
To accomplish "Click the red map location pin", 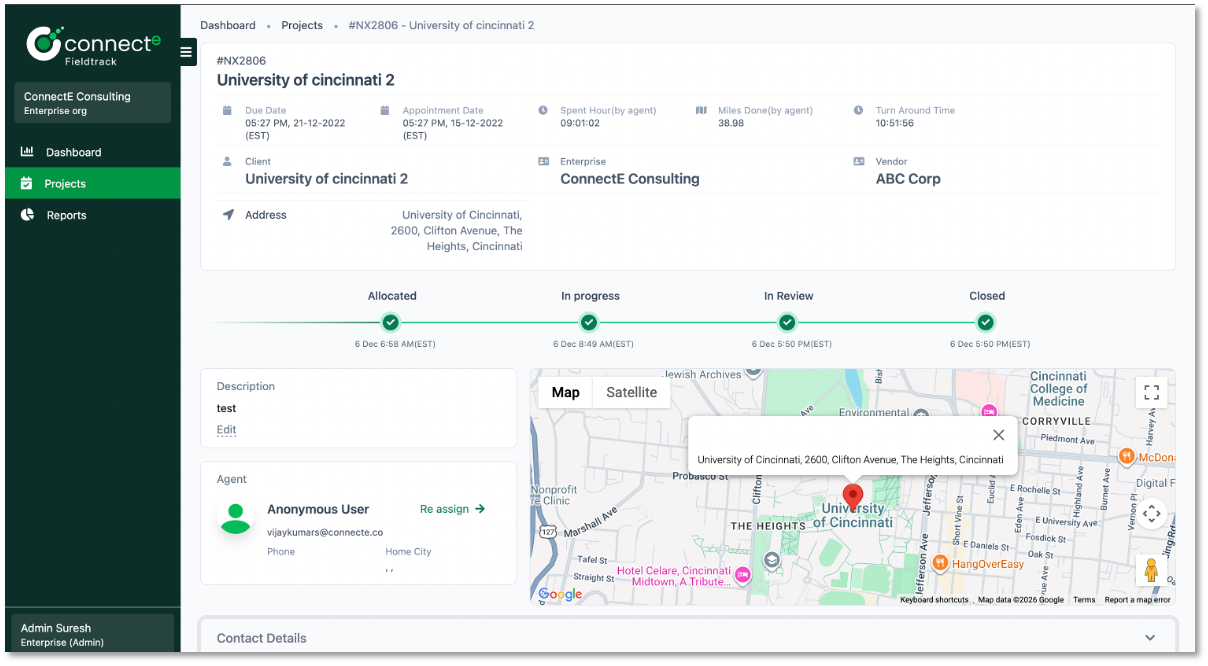I will pos(853,497).
